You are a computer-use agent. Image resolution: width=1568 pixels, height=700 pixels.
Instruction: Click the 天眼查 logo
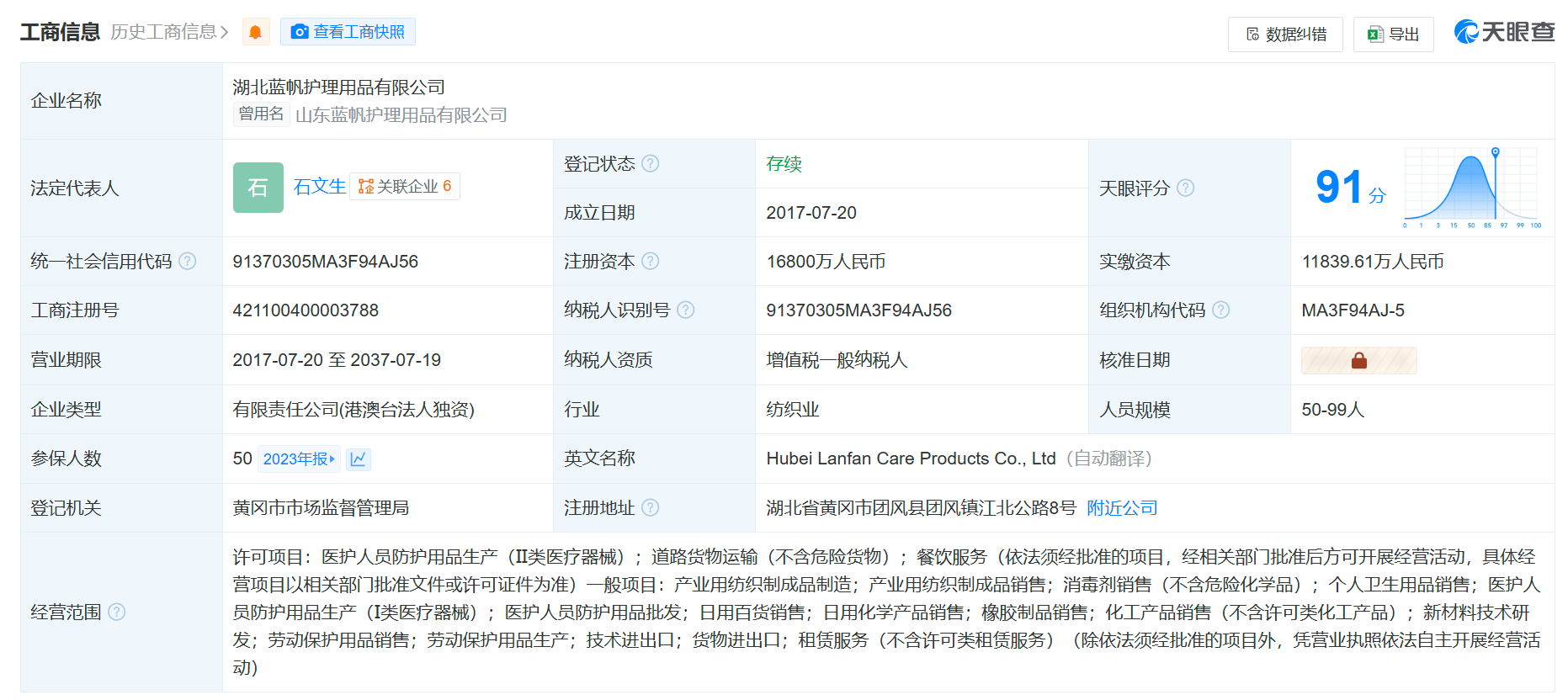click(1504, 32)
